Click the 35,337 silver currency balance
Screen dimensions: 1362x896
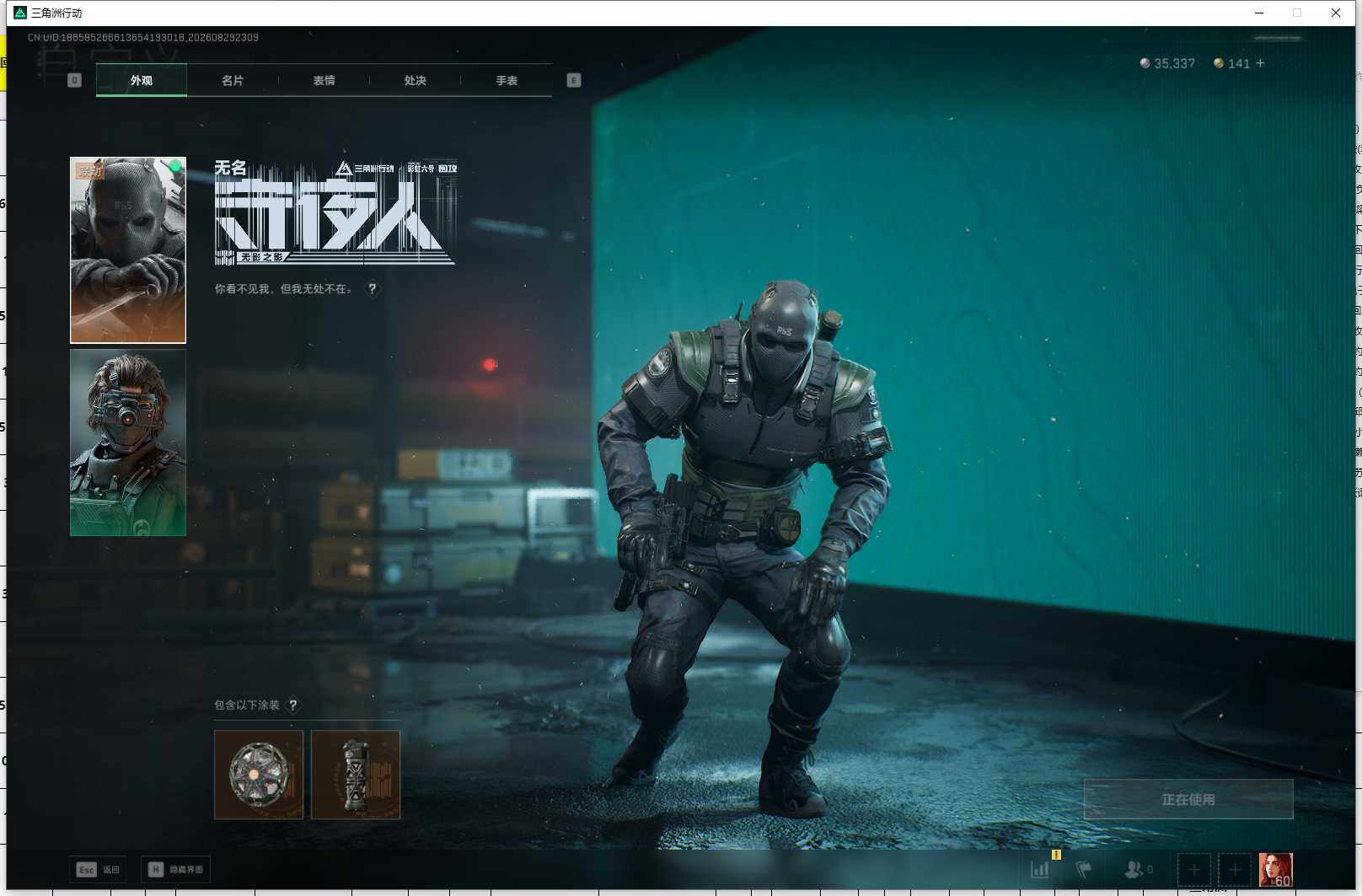click(x=1167, y=63)
